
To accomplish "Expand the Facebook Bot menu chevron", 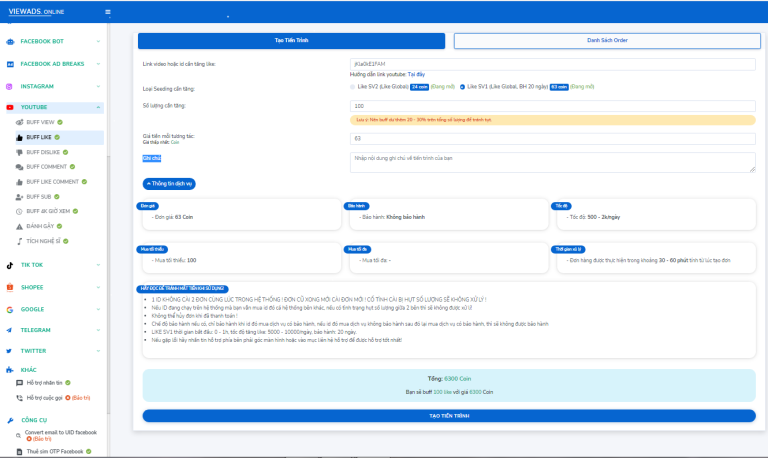I will tap(98, 42).
